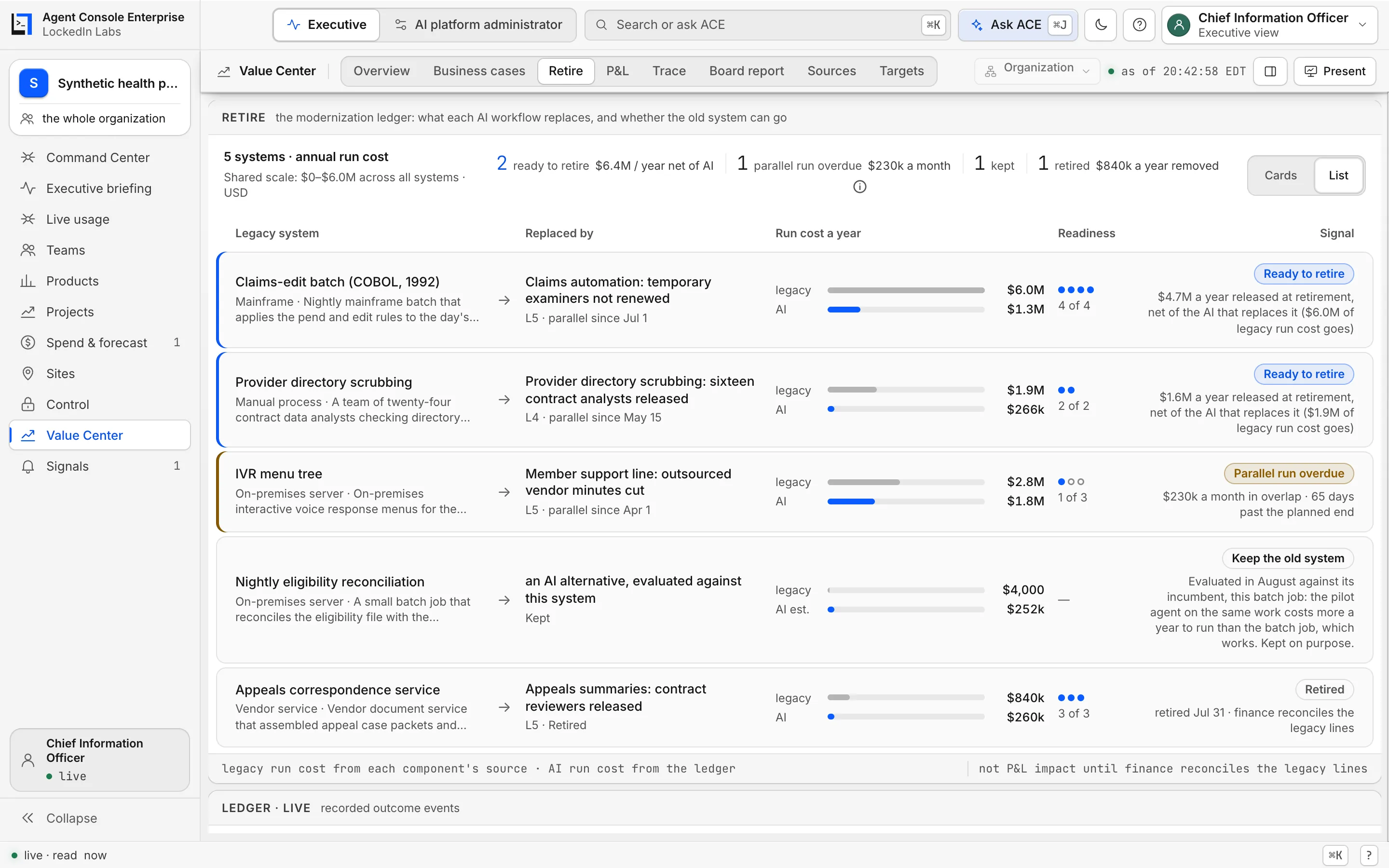Toggle dark mode moon icon
This screenshot has height=868, width=1389.
click(x=1100, y=25)
